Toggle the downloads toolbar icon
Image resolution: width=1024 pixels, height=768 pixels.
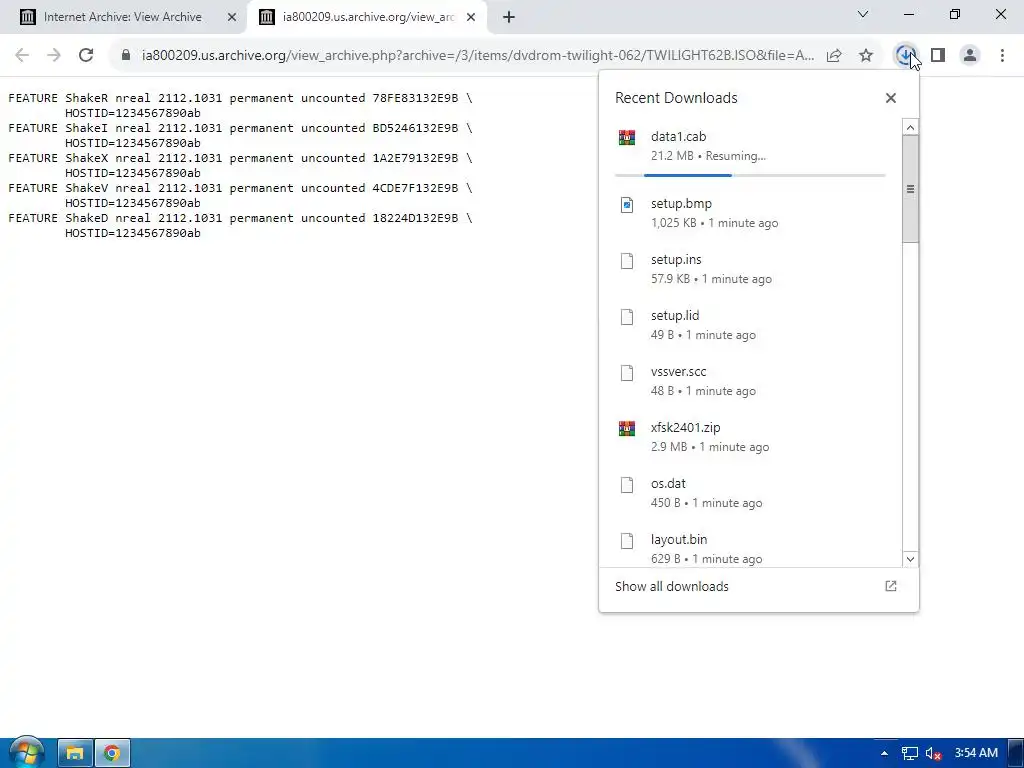(x=904, y=56)
